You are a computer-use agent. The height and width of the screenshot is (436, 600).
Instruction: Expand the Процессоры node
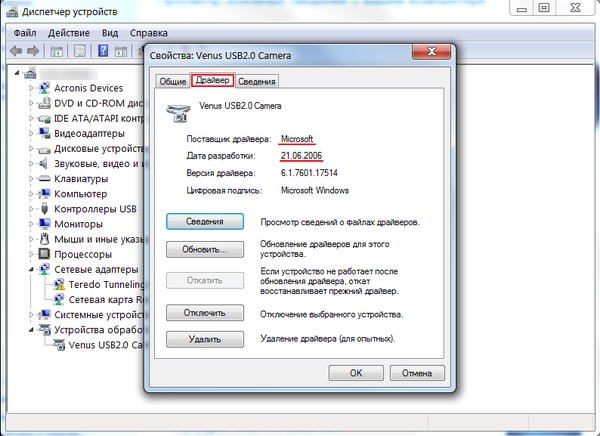coord(31,255)
